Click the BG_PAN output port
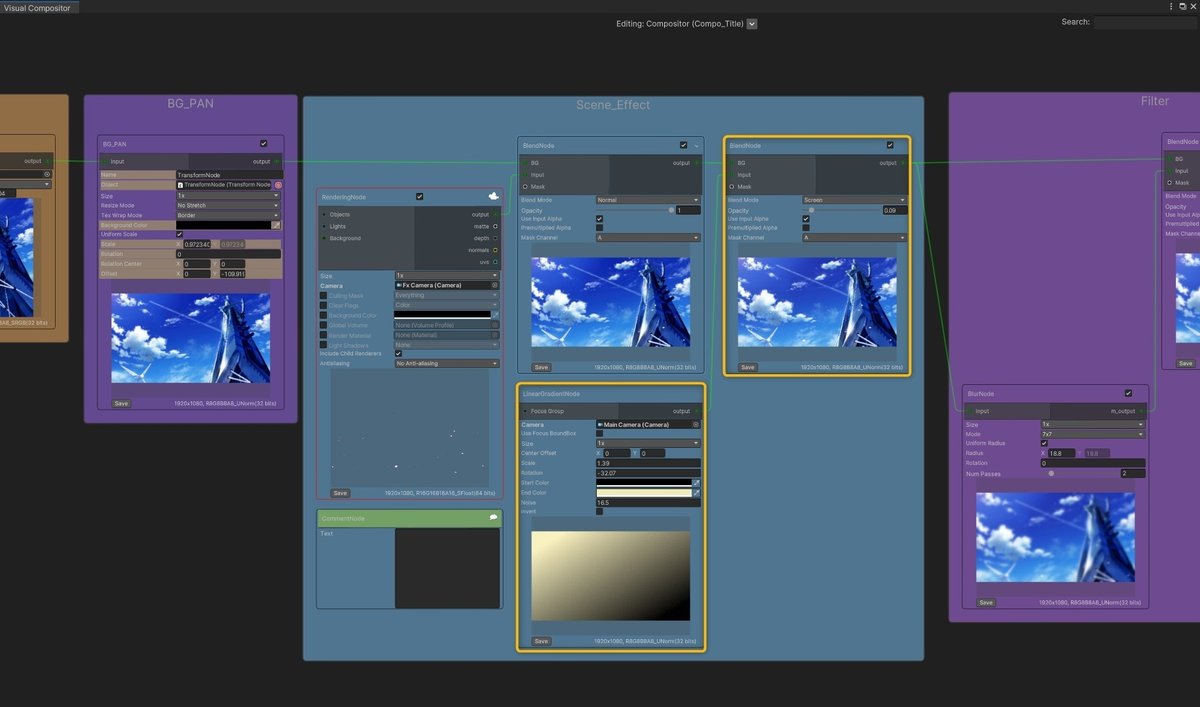Viewport: 1200px width, 707px height. click(277, 161)
